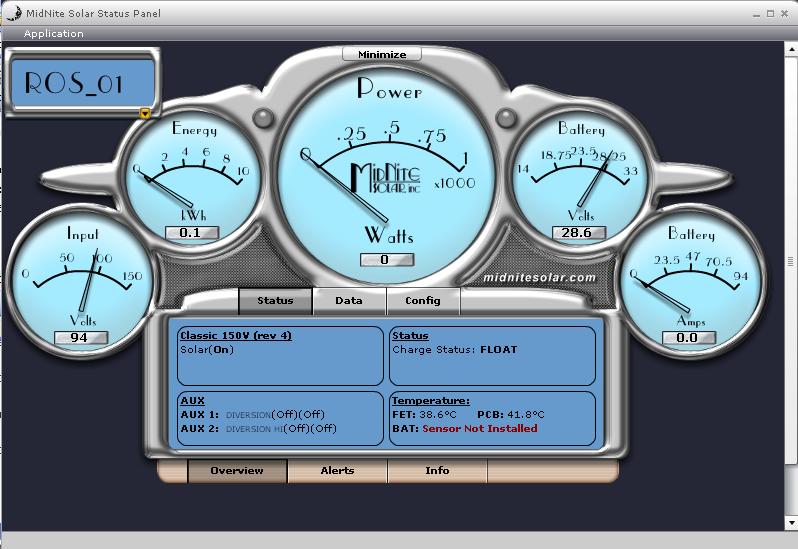Click the FET: 38.6°C temperature value

coord(424,415)
